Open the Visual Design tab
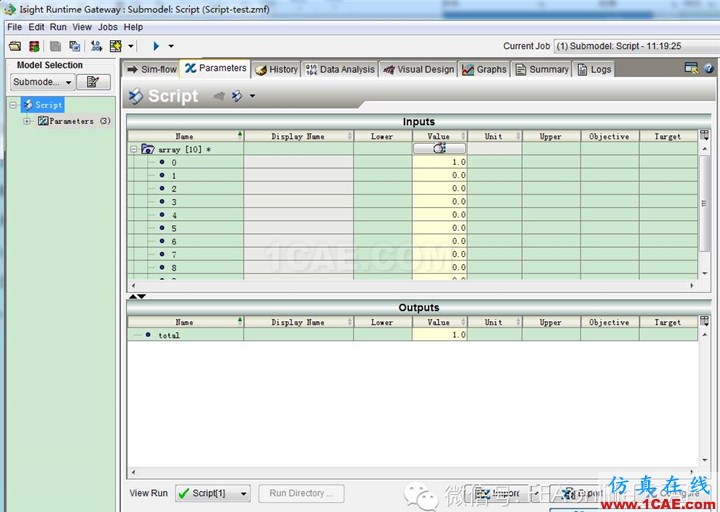The width and height of the screenshot is (720, 512). [x=418, y=69]
